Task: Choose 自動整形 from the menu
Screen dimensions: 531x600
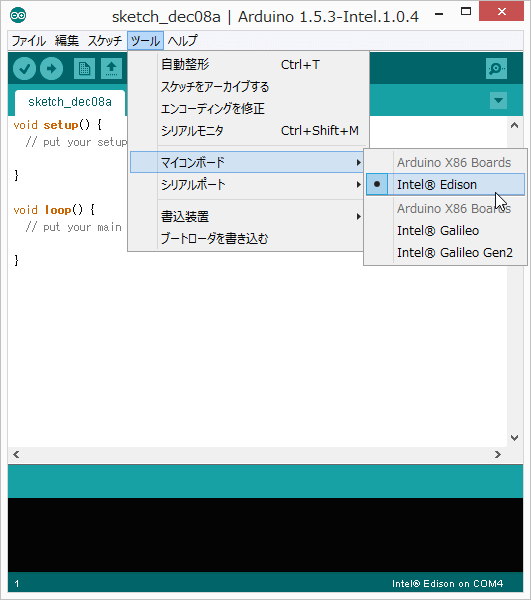Action: [x=249, y=65]
